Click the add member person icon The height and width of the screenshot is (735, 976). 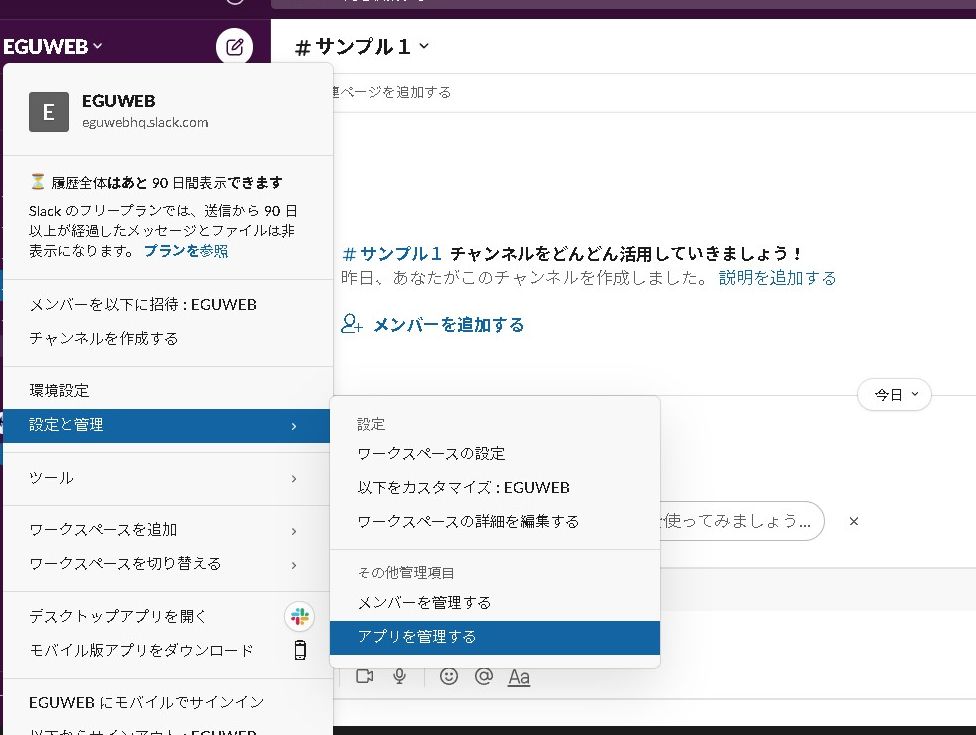point(352,324)
